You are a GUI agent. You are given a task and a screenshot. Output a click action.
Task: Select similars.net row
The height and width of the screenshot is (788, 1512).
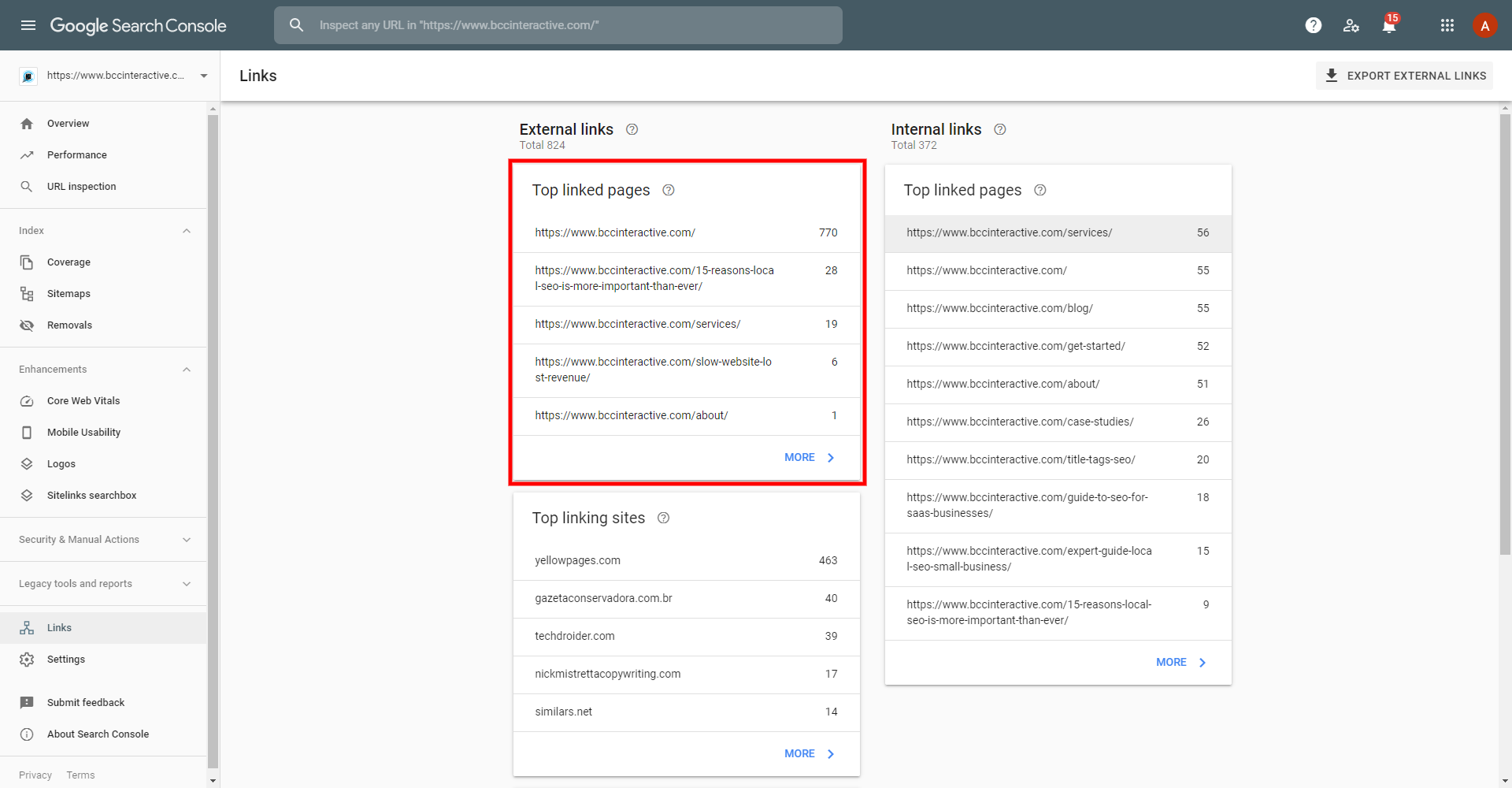pyautogui.click(x=687, y=712)
